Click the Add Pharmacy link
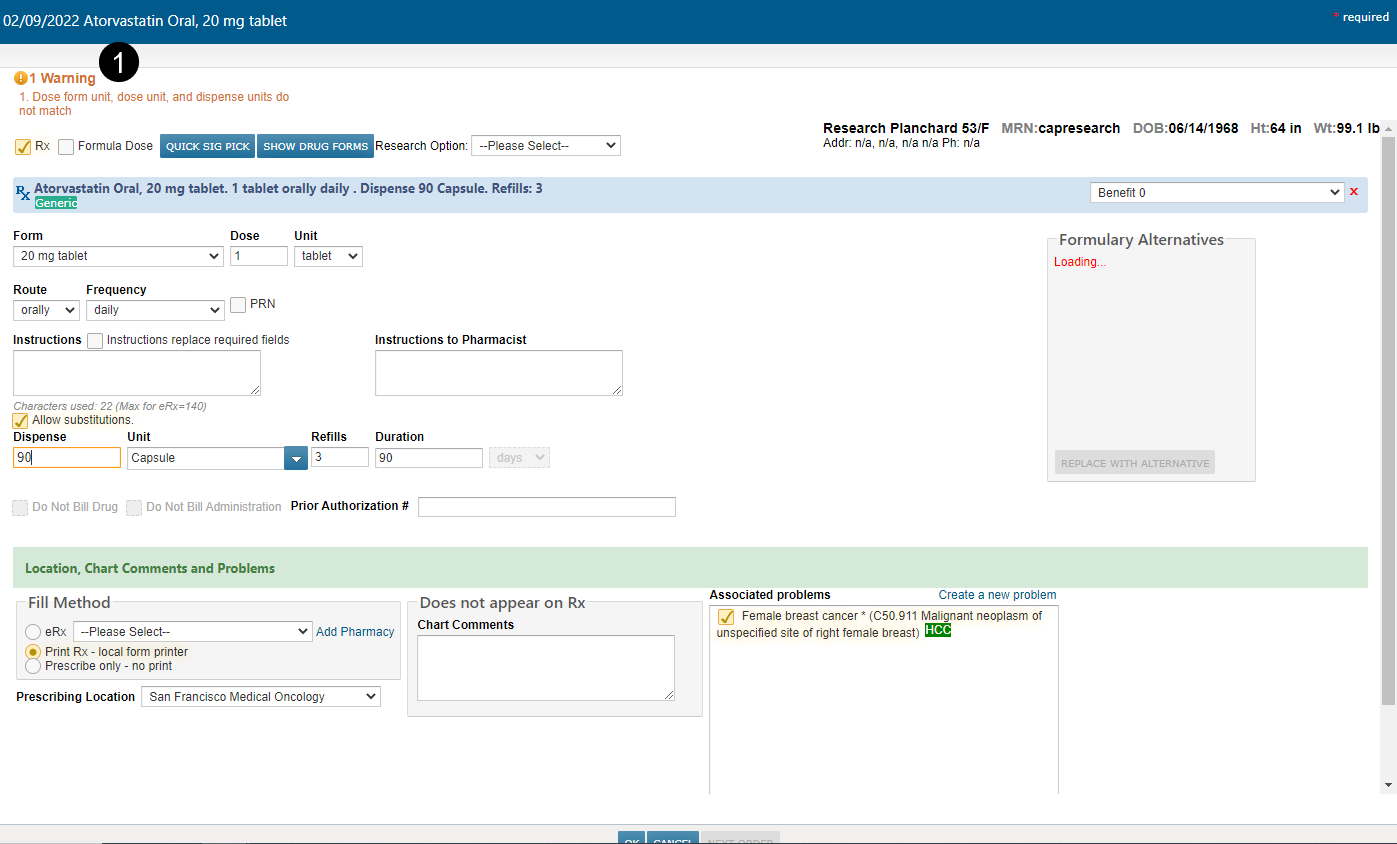 [355, 632]
